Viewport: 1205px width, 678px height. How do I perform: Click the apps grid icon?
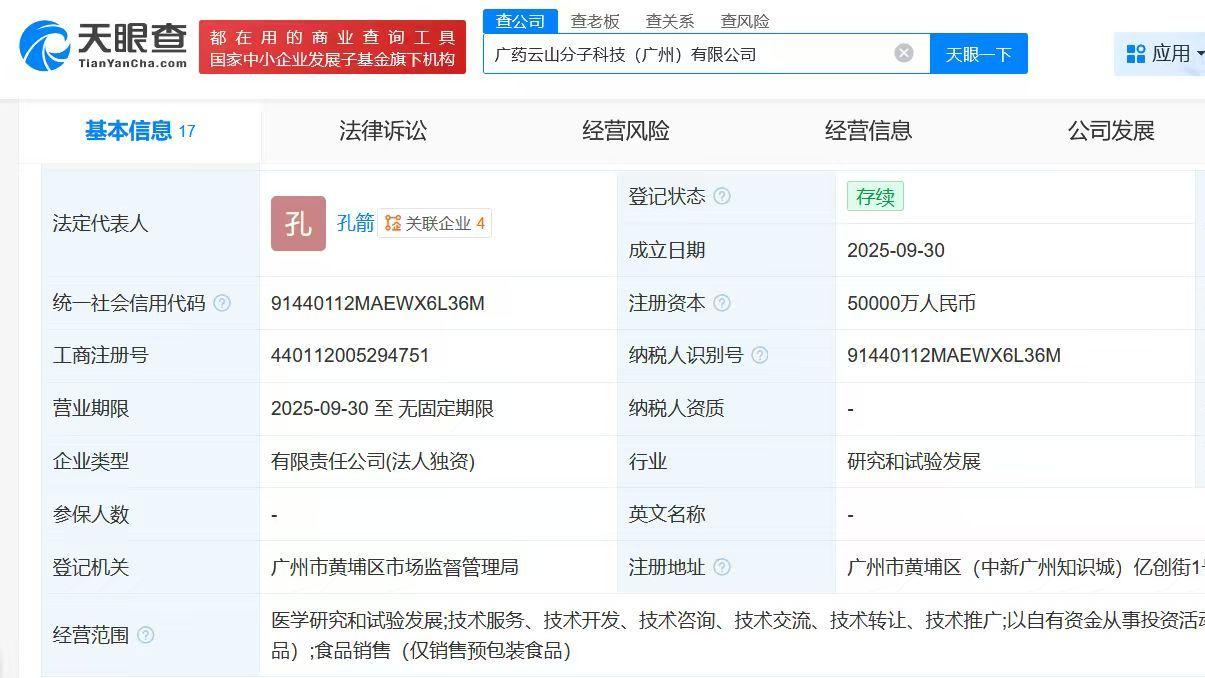click(x=1136, y=54)
